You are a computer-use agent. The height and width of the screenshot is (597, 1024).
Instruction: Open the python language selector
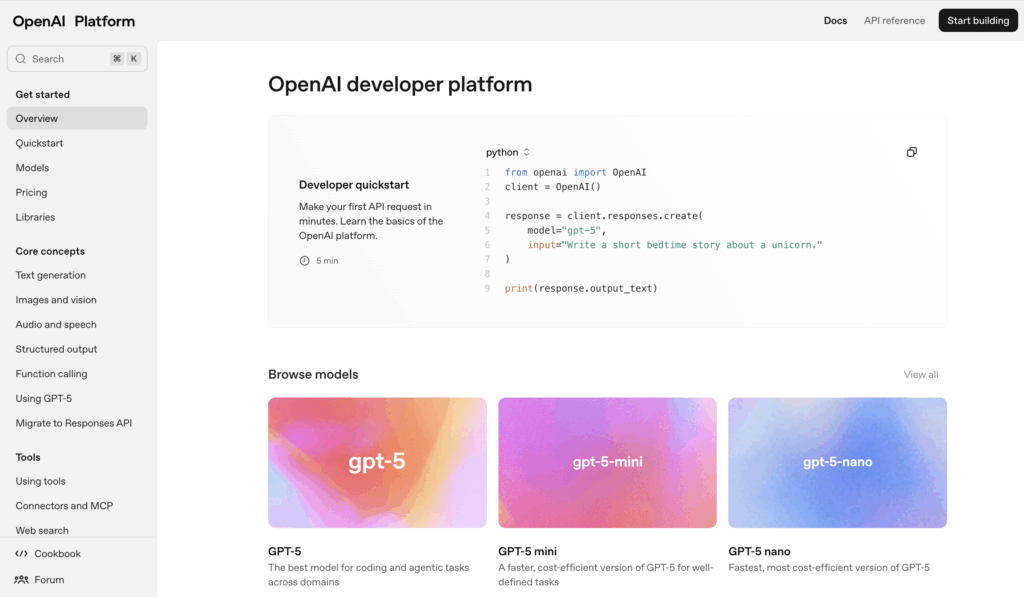(x=502, y=152)
